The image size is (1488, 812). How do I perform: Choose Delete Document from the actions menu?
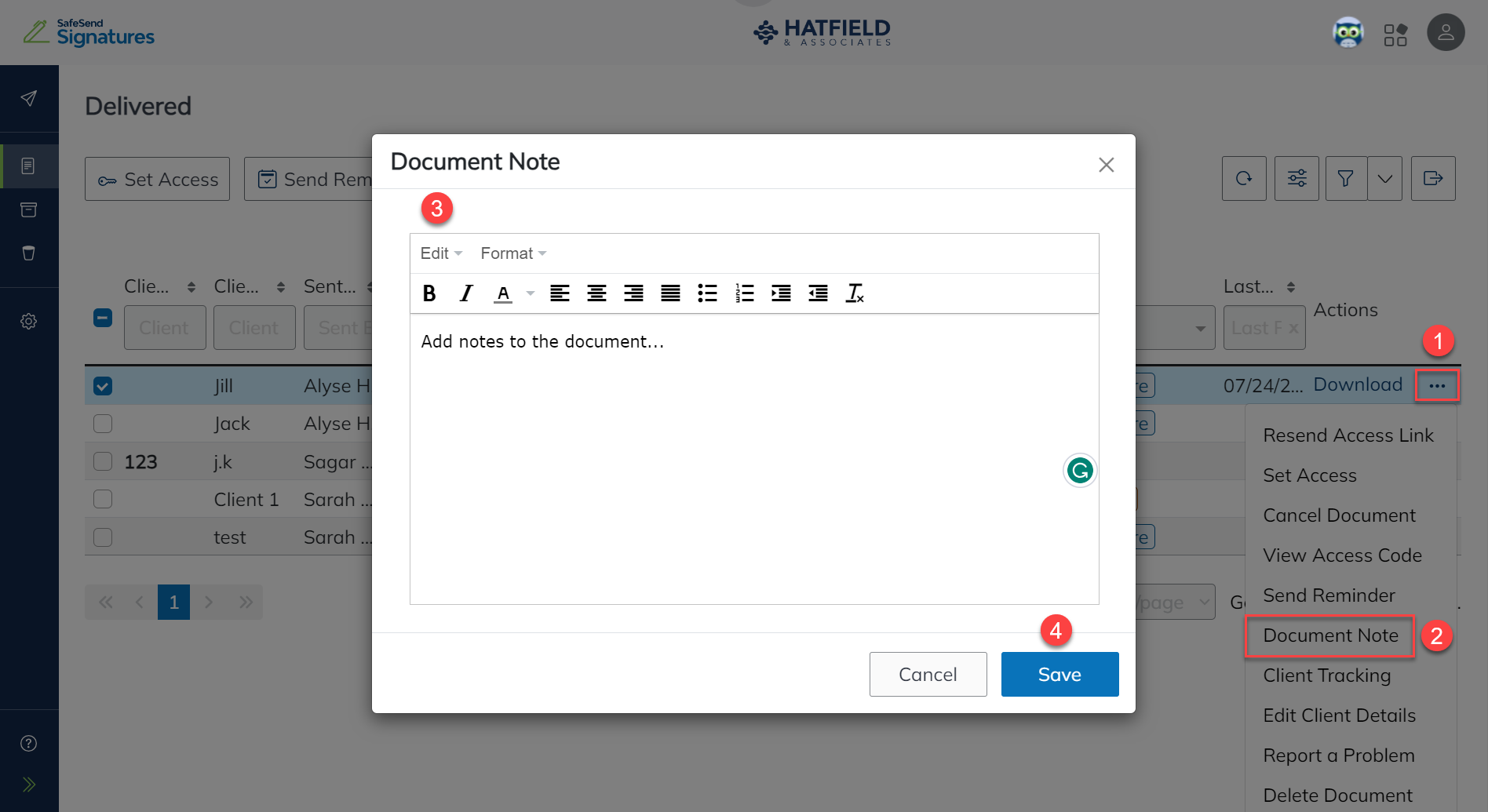tap(1337, 794)
